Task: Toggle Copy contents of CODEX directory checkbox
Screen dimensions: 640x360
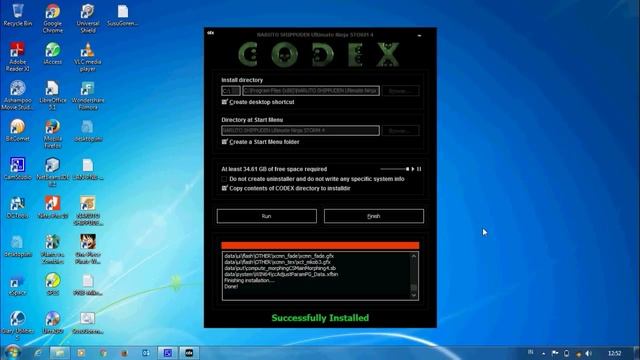Action: 224,188
